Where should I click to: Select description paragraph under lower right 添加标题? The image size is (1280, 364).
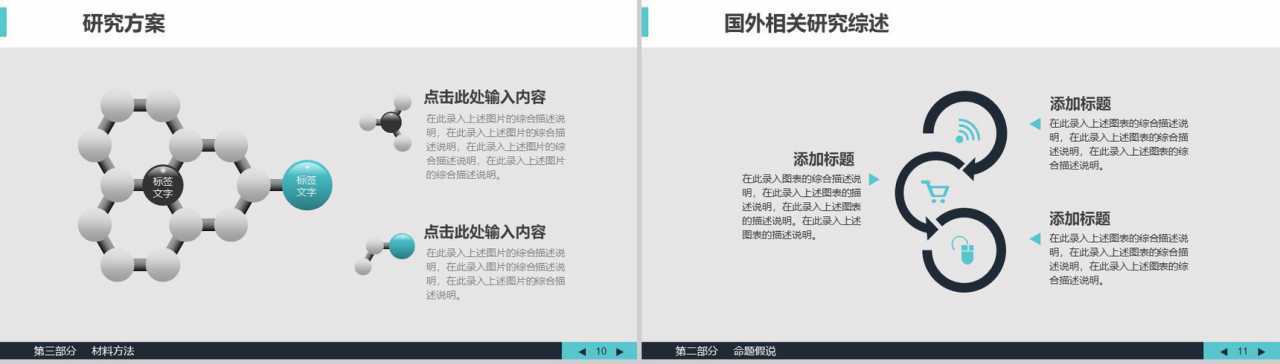(1118, 260)
